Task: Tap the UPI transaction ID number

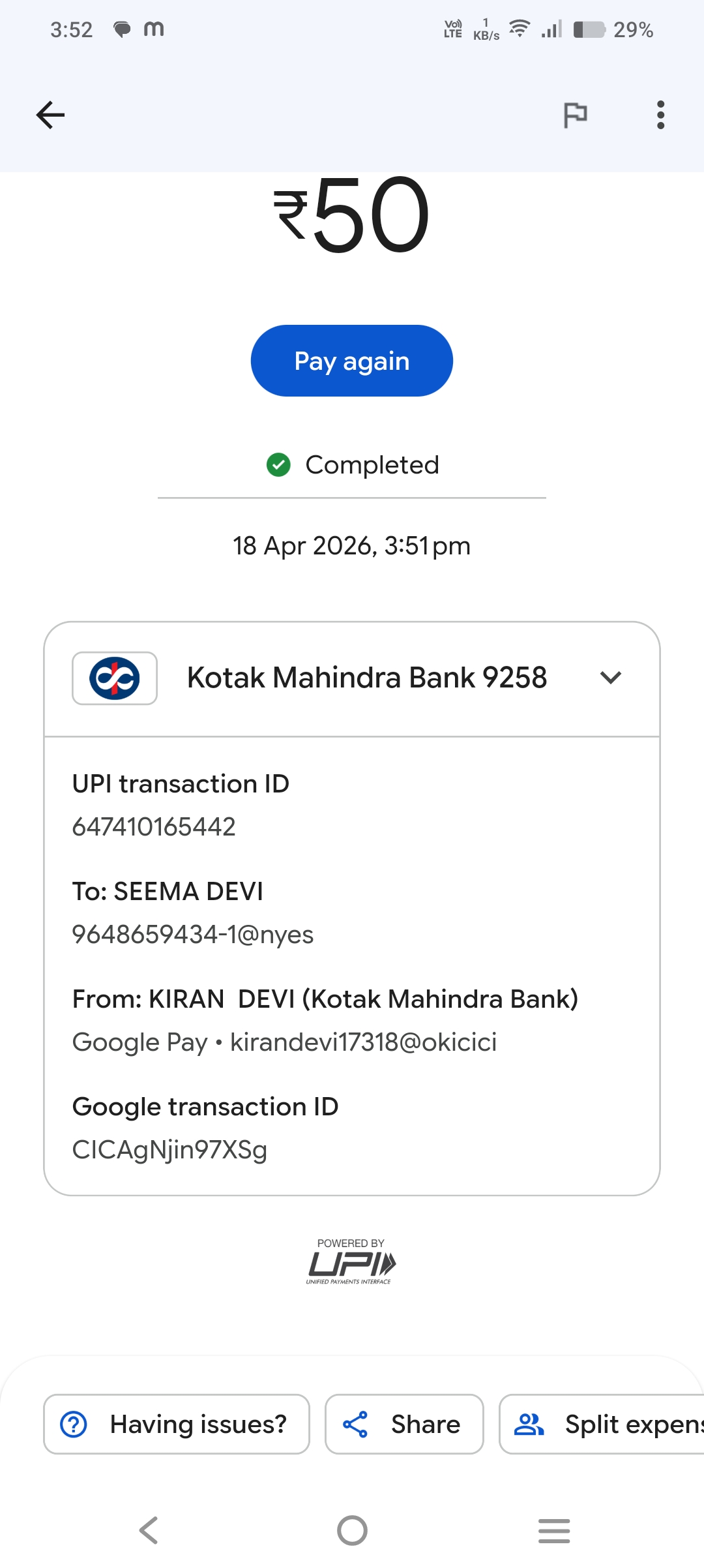Action: [154, 827]
